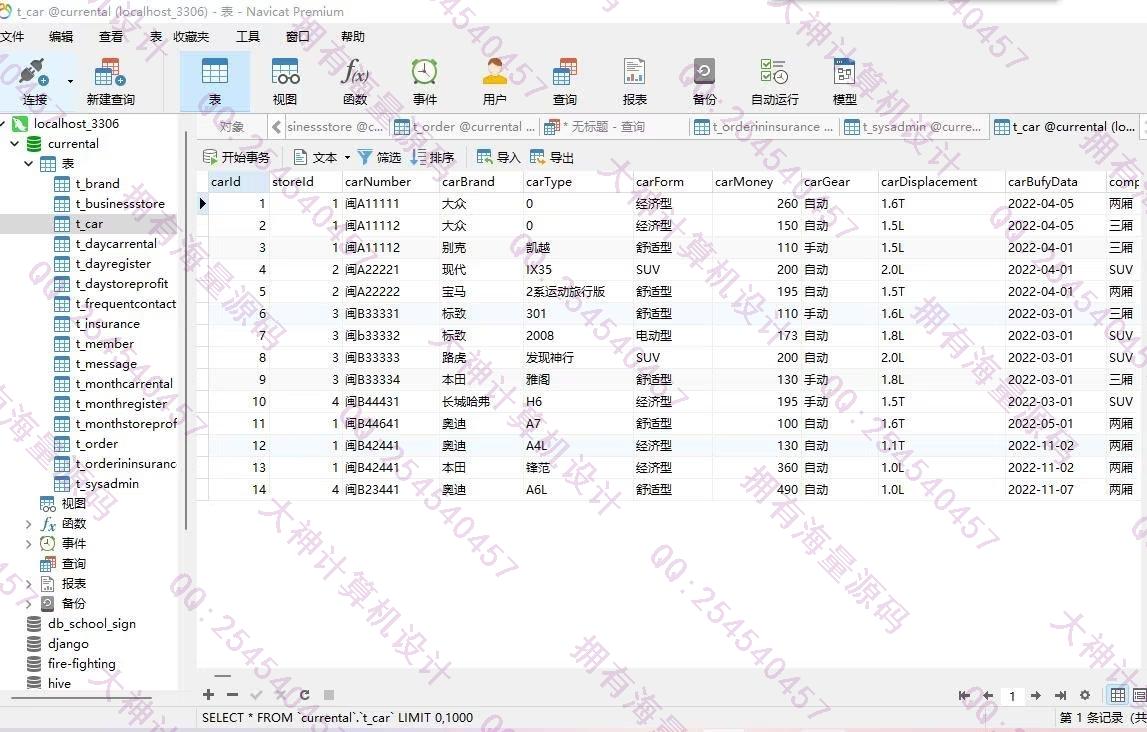Open the 查看 menu
This screenshot has width=1147, height=732.
pyautogui.click(x=111, y=37)
